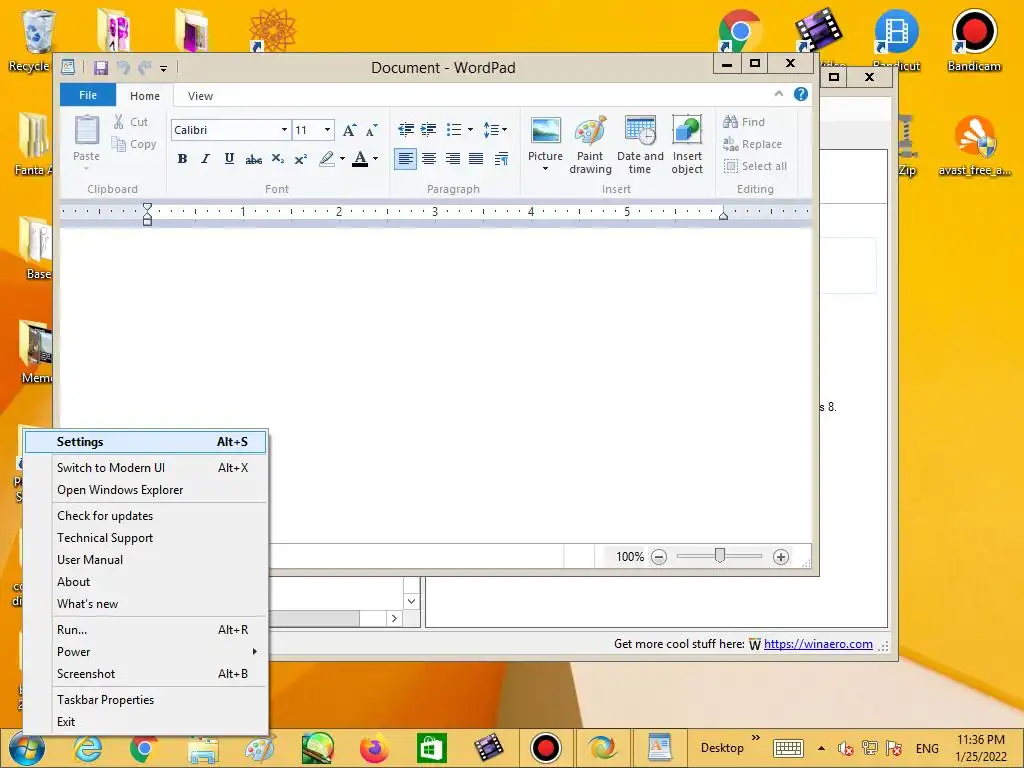Expand the Power submenu
The height and width of the screenshot is (768, 1024).
click(x=146, y=652)
